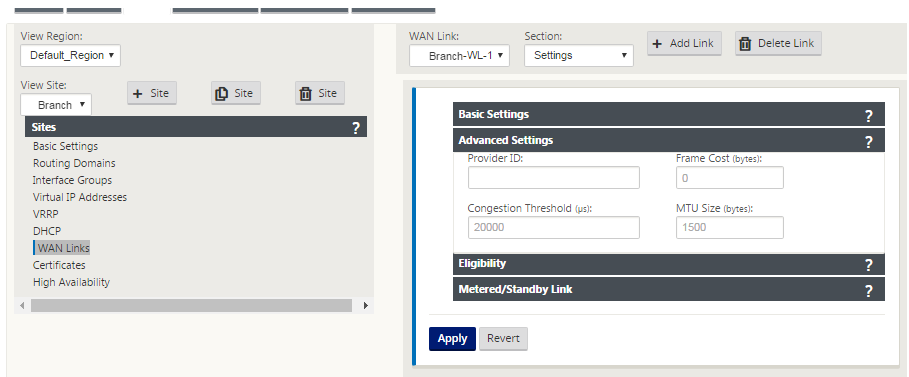Click the left arrow of horizontal scrollbar
This screenshot has height=377, width=909.
(x=23, y=305)
